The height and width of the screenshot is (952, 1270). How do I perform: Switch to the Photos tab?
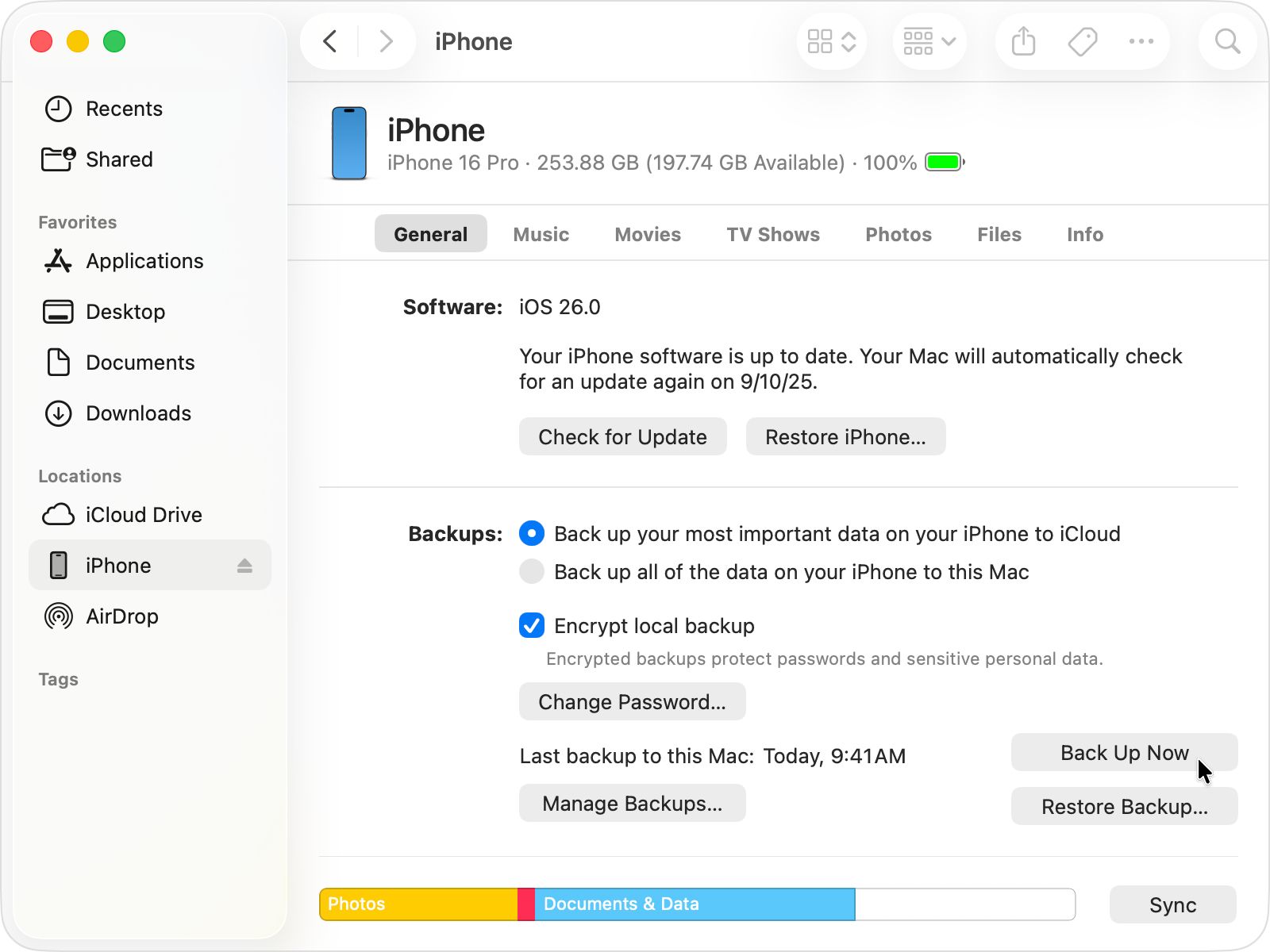898,234
